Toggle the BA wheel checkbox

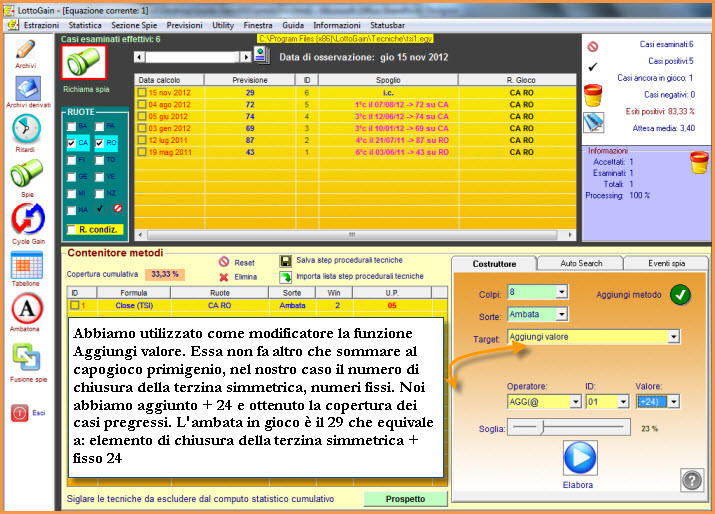click(x=72, y=126)
